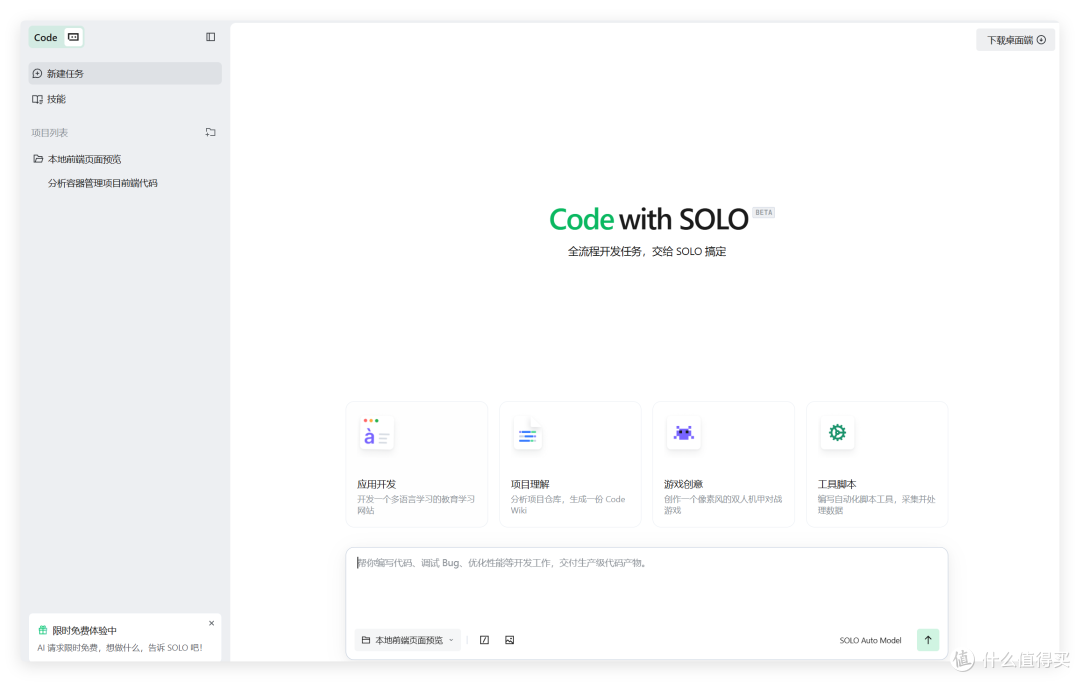Click the Code mode switch icon
This screenshot has height=682, width=1080.
(x=73, y=37)
